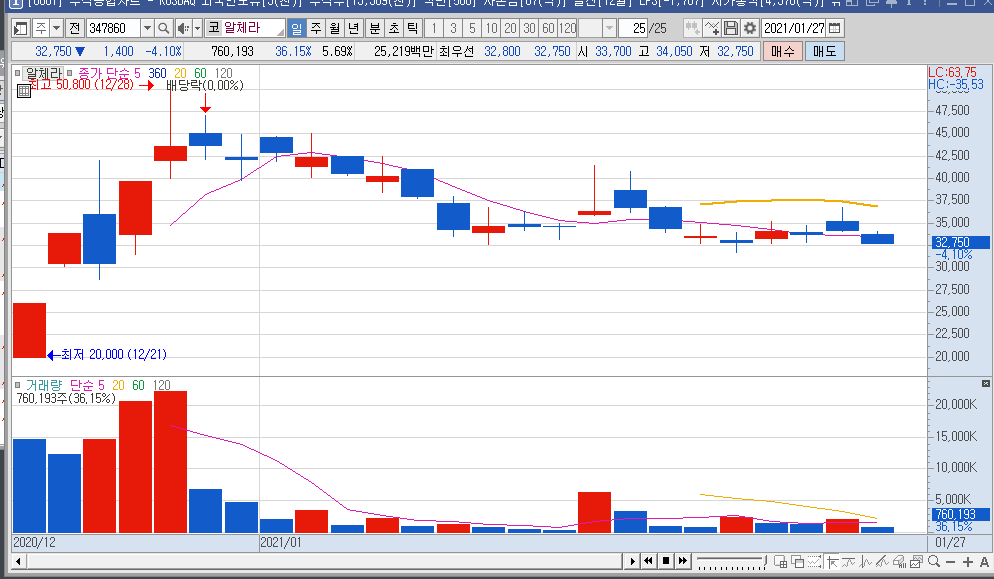Toggle the 전 button beside stock code
Screen dimensions: 994x579
click(75, 28)
